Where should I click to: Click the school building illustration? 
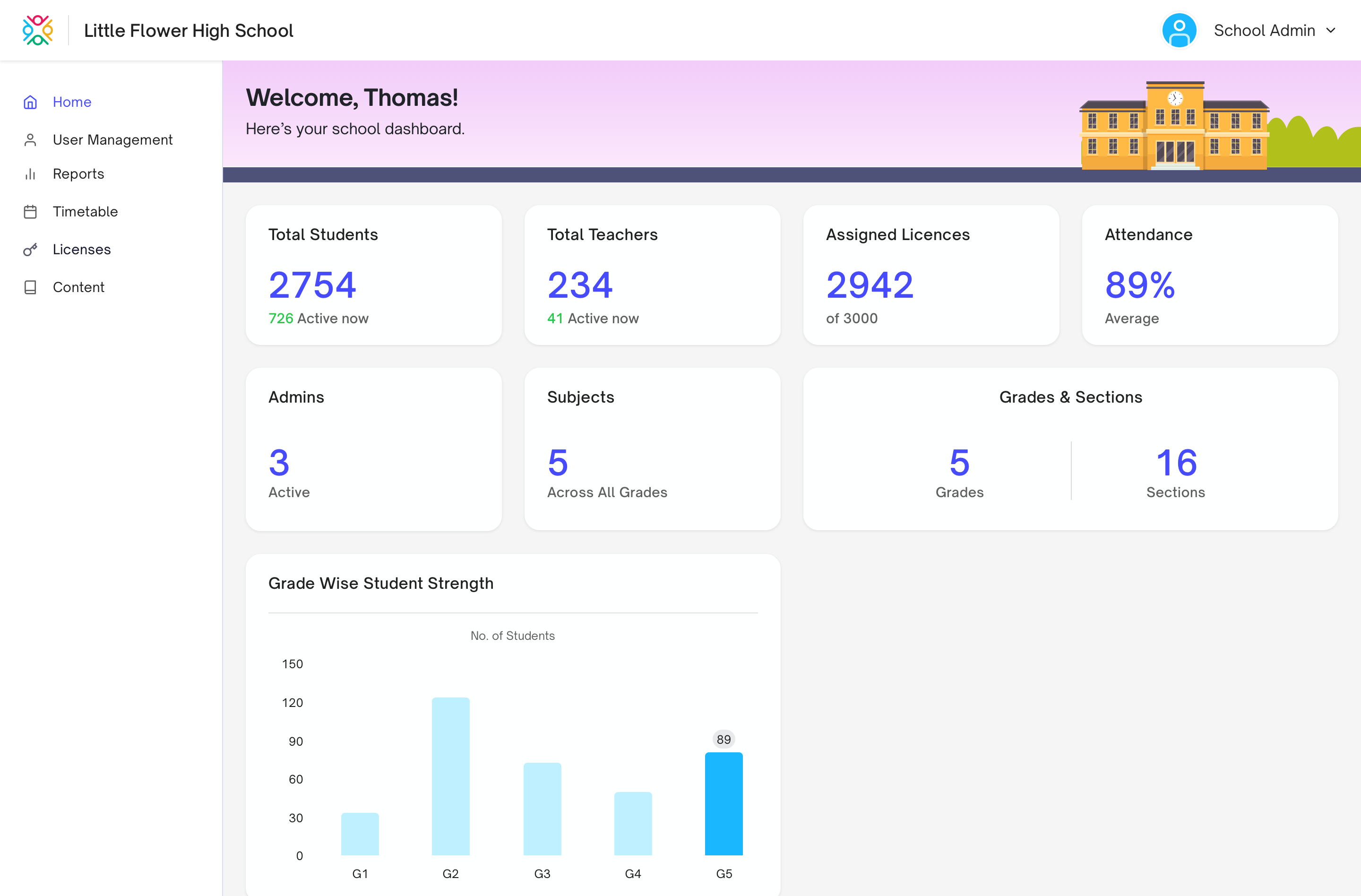(x=1174, y=127)
